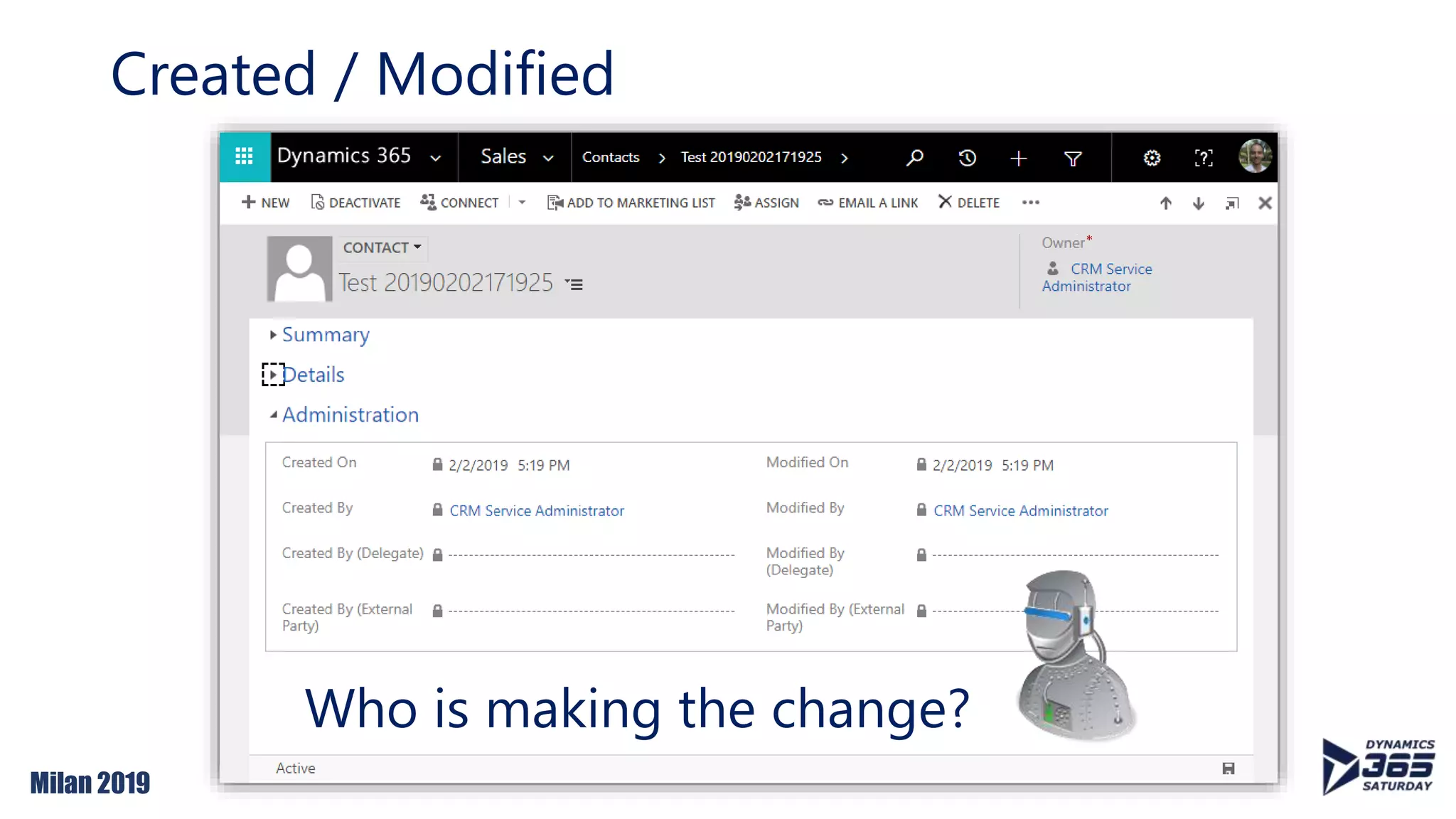
Task: Go to next record down arrow
Action: [x=1199, y=203]
